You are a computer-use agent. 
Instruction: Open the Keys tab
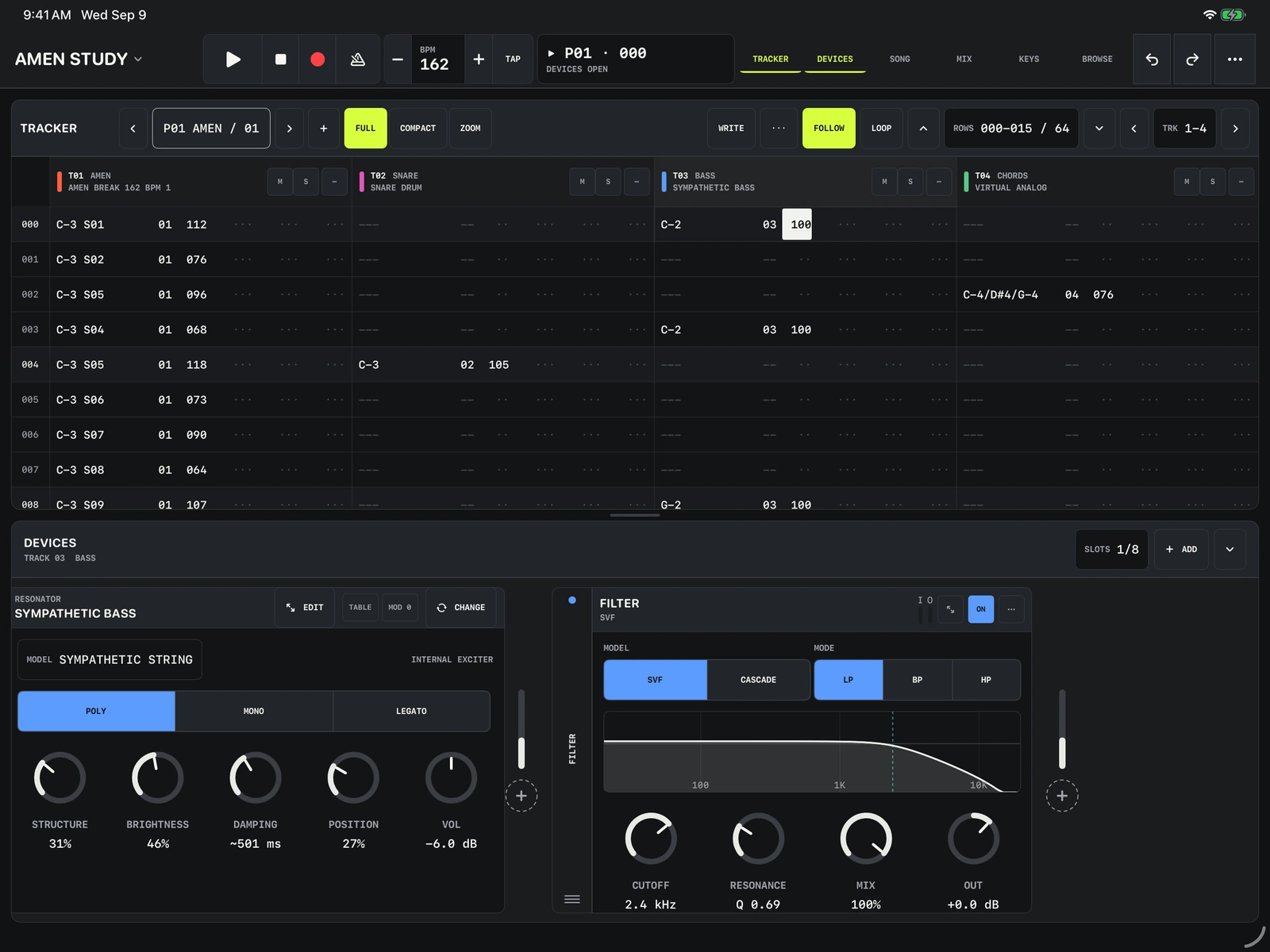point(1029,59)
